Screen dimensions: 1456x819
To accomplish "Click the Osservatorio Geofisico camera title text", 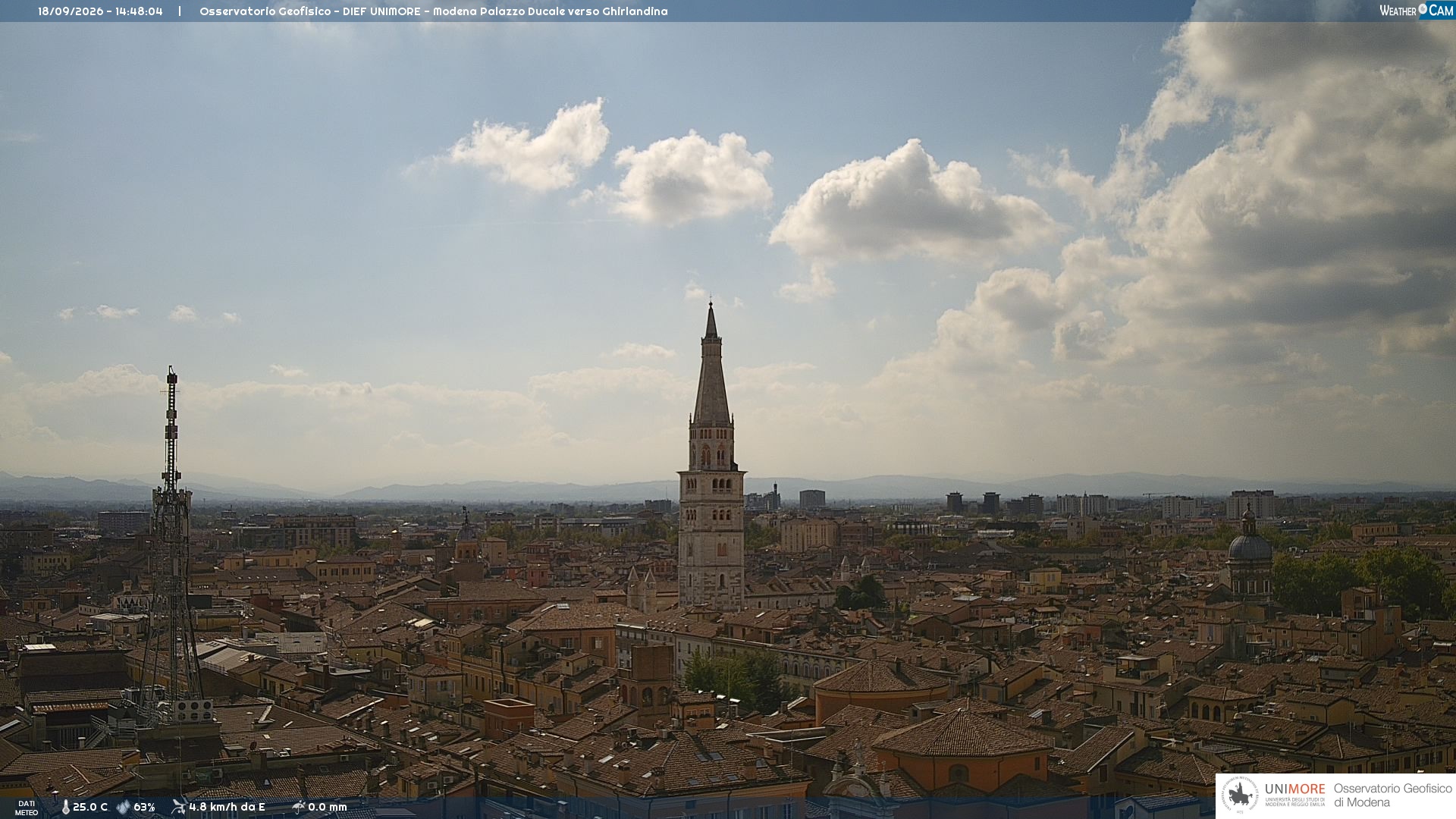I will 433,11.
